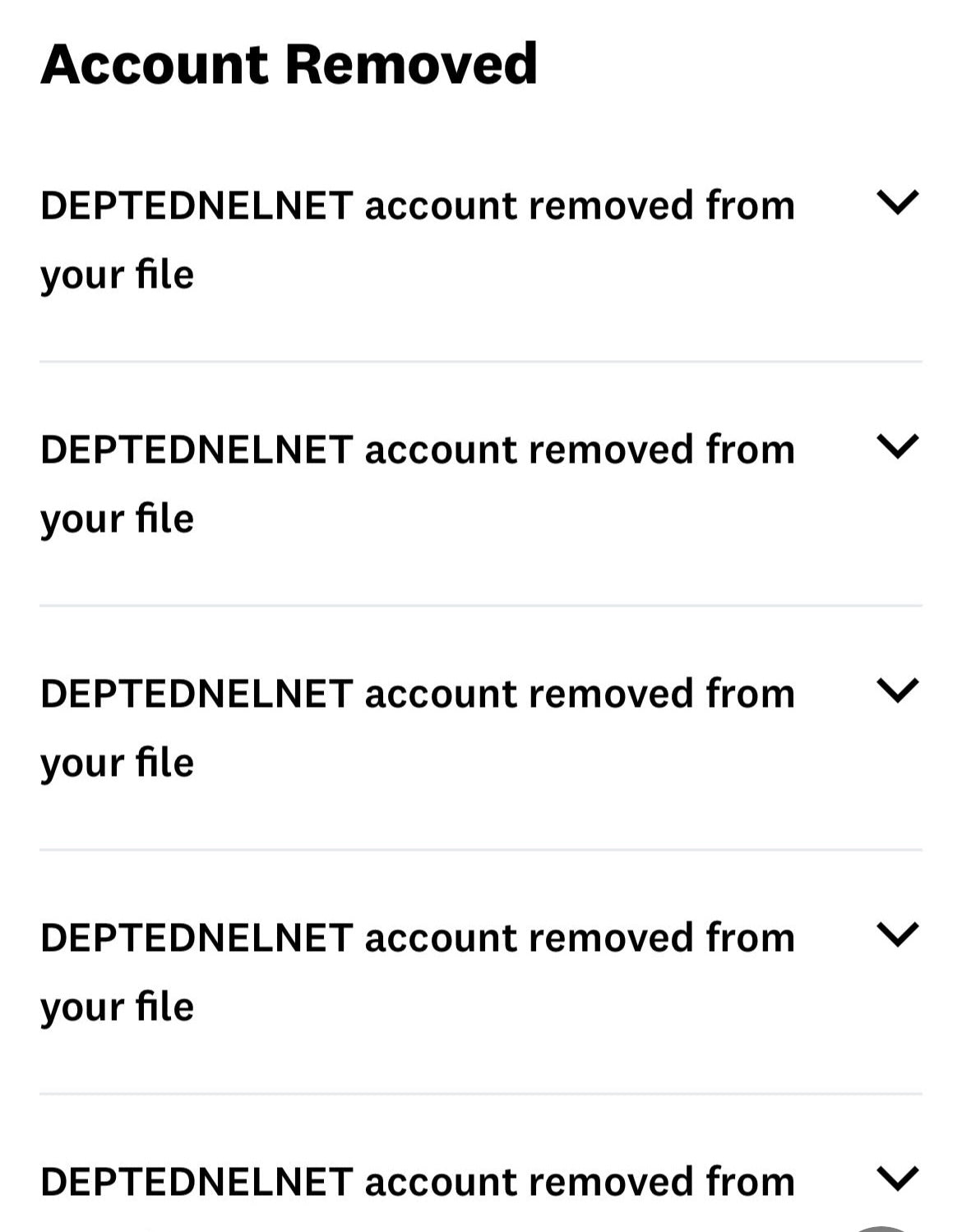Screen dimensions: 962x1232
Task: Click the divider line below the third entry
Action: (x=481, y=850)
